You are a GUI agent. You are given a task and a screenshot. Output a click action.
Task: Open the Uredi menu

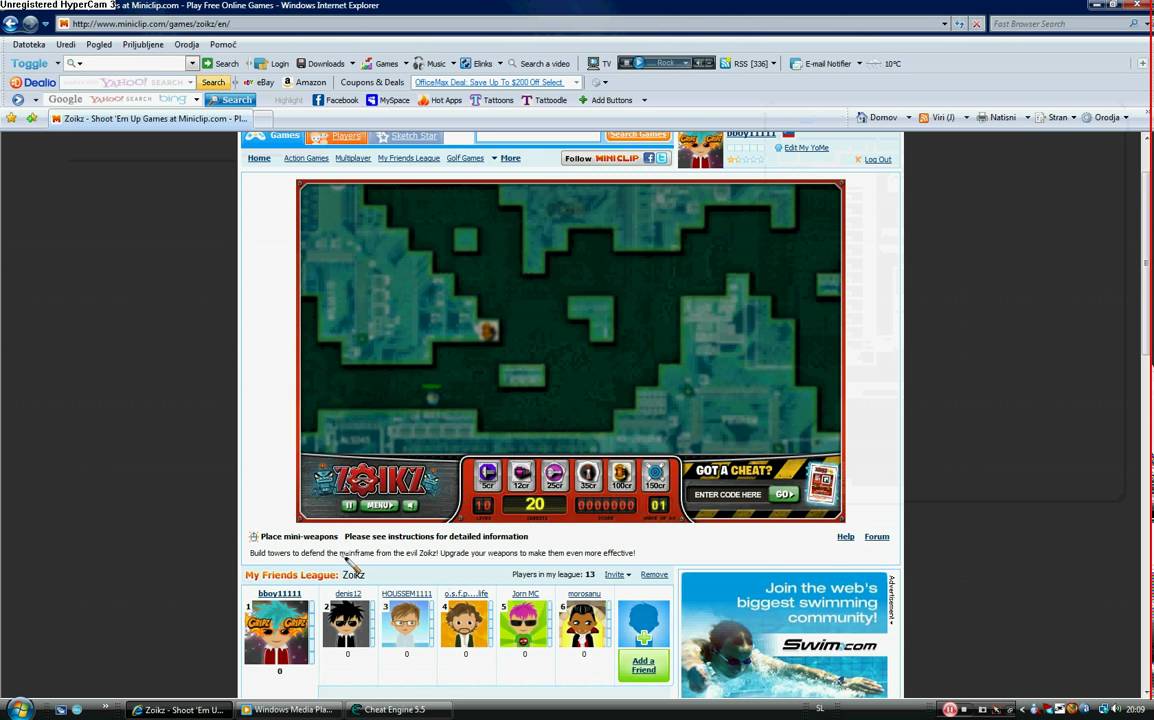(x=66, y=44)
